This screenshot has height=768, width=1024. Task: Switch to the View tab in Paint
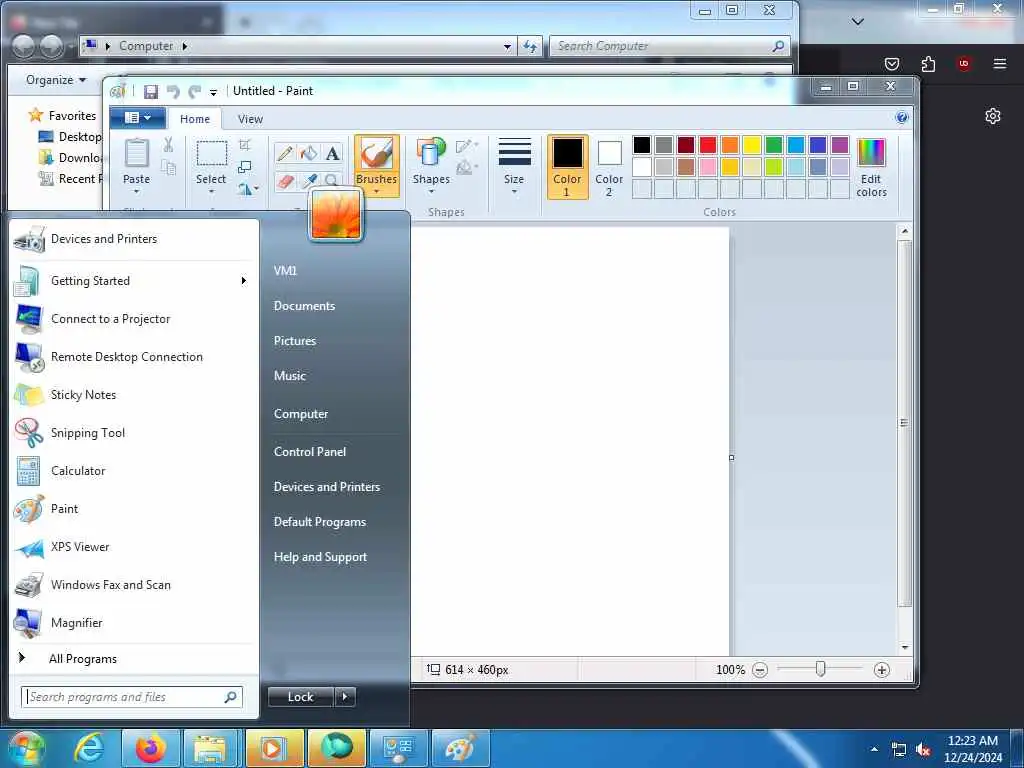coord(250,119)
